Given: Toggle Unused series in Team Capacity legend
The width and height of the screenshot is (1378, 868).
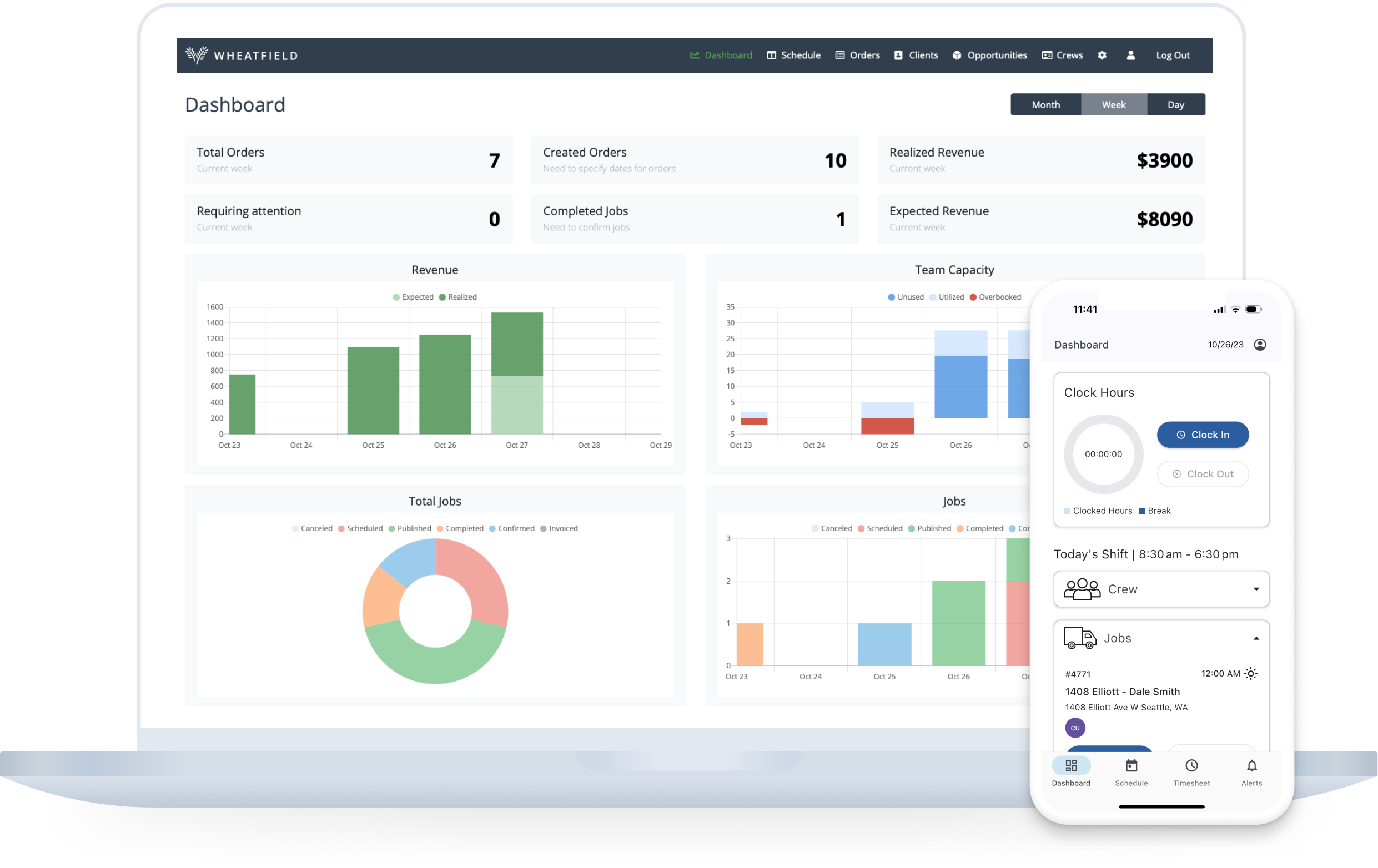Looking at the screenshot, I should pyautogui.click(x=906, y=297).
